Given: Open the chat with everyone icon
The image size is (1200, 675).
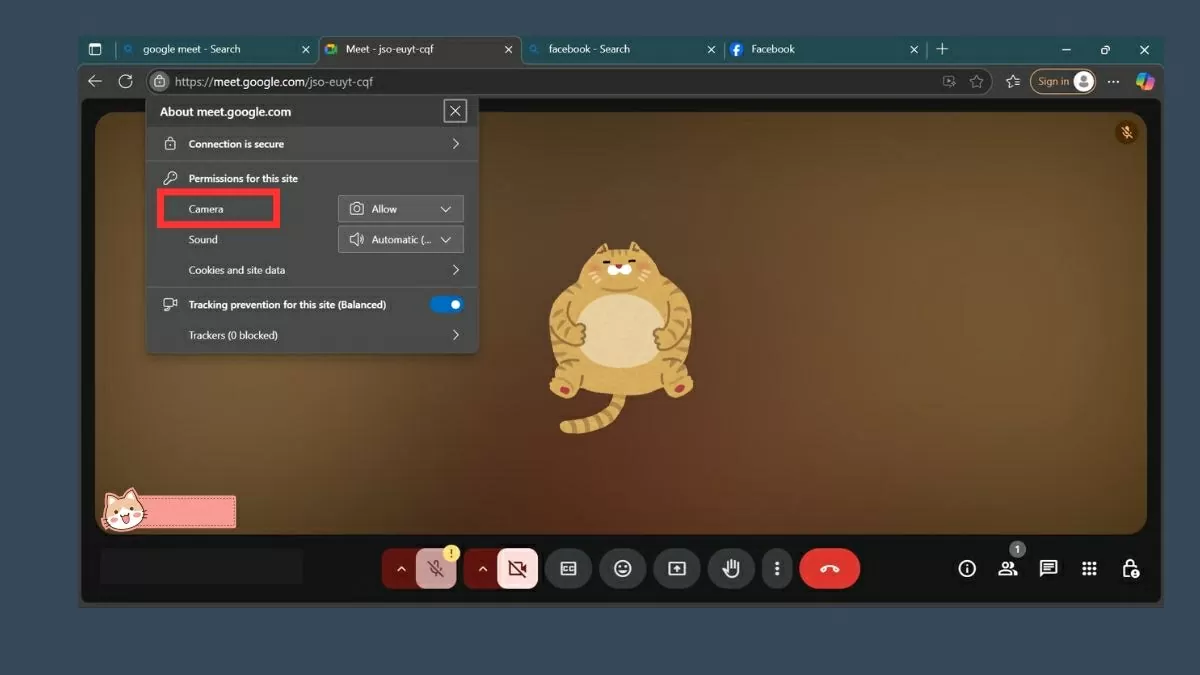Looking at the screenshot, I should coord(1048,569).
